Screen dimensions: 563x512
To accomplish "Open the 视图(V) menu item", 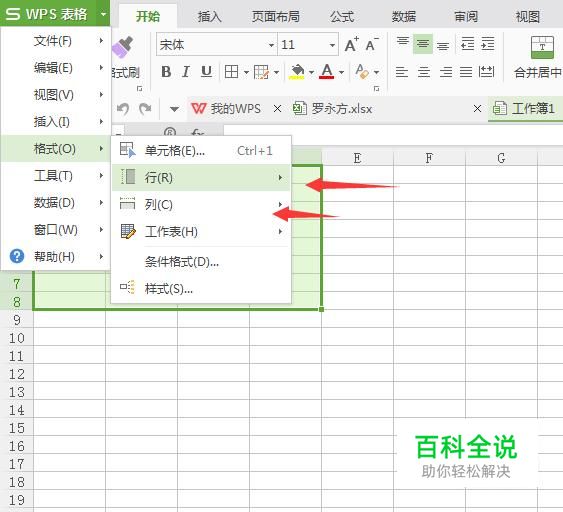I will (55, 95).
